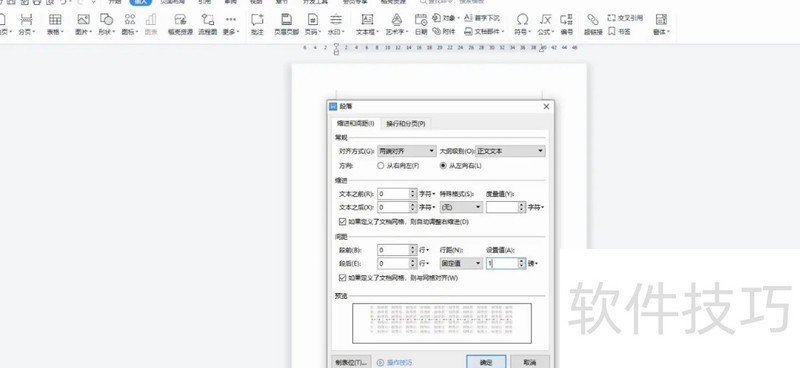The height and width of the screenshot is (368, 800).
Task: Change unit for 文本之后 indent
Action: [x=427, y=207]
